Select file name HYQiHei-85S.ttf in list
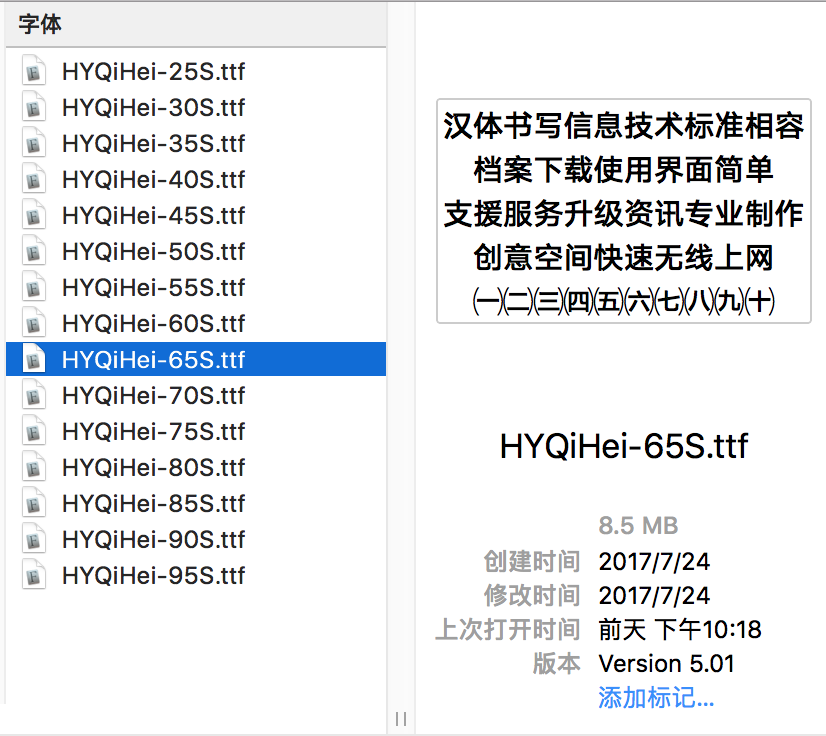 click(x=153, y=504)
